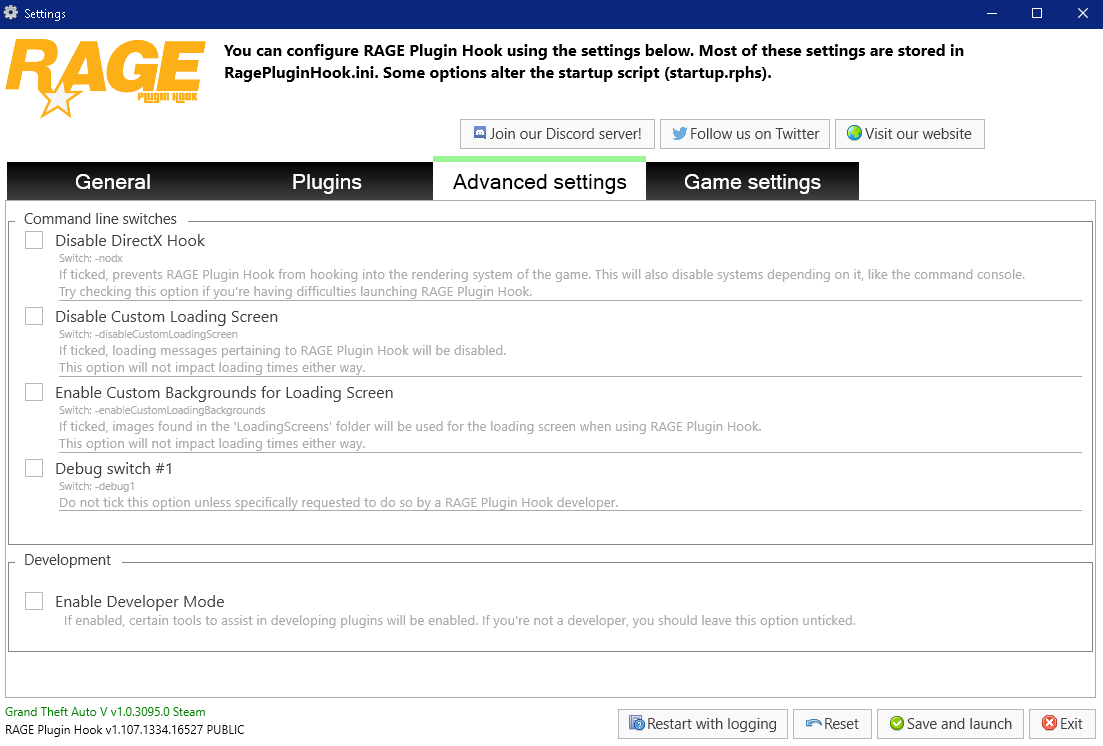
Task: Click the Restart with logging icon
Action: 636,724
